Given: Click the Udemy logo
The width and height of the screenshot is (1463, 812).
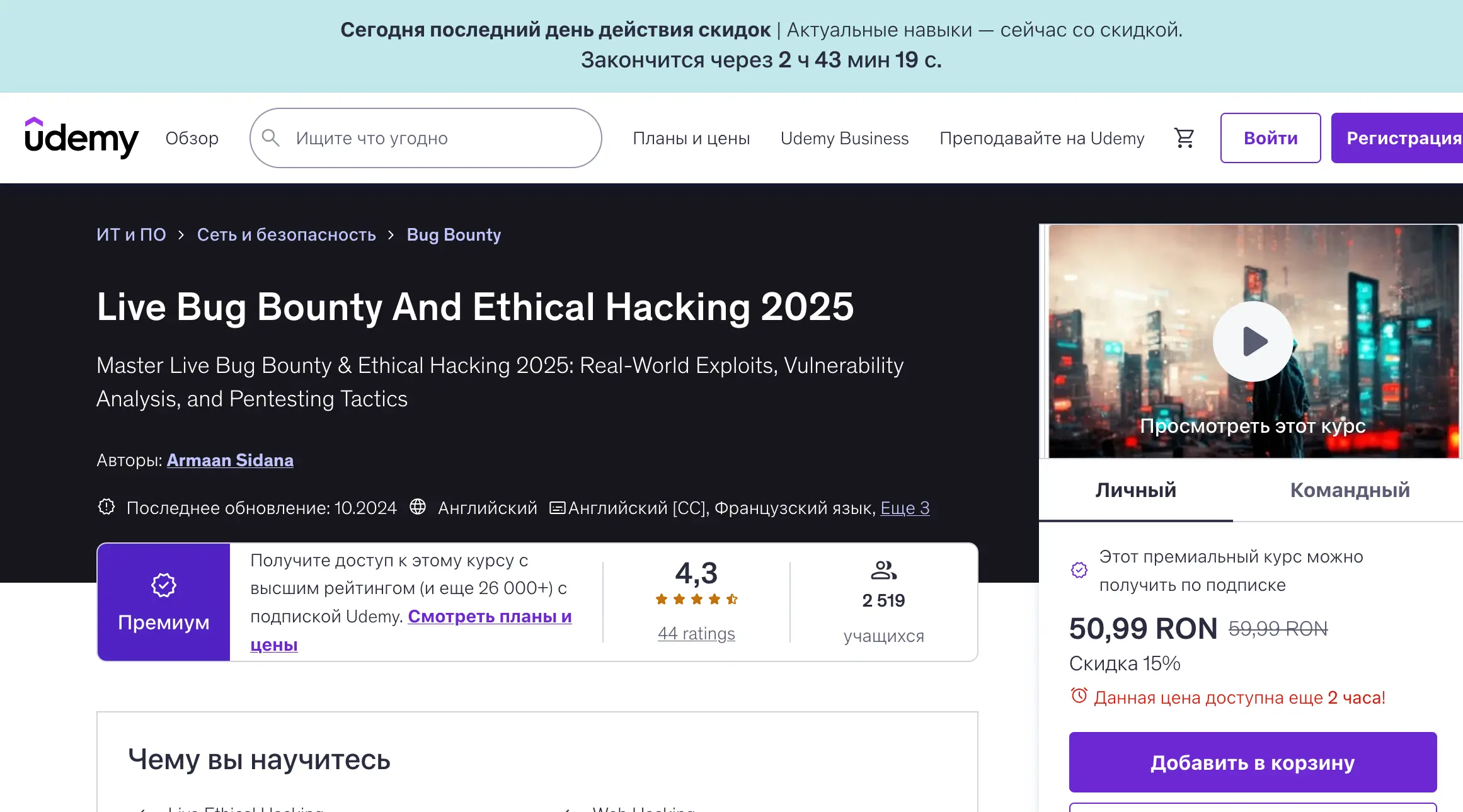Looking at the screenshot, I should tap(81, 137).
